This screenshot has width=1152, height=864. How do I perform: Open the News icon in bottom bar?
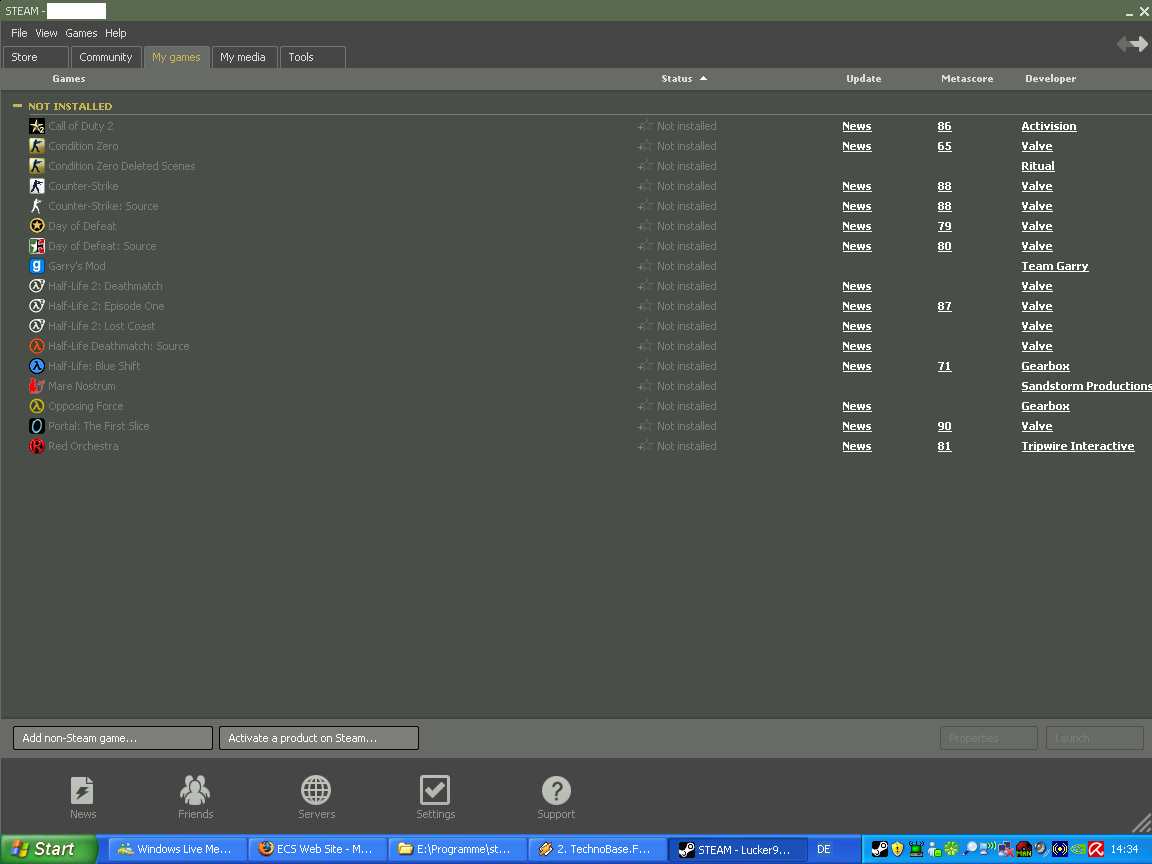(x=83, y=791)
